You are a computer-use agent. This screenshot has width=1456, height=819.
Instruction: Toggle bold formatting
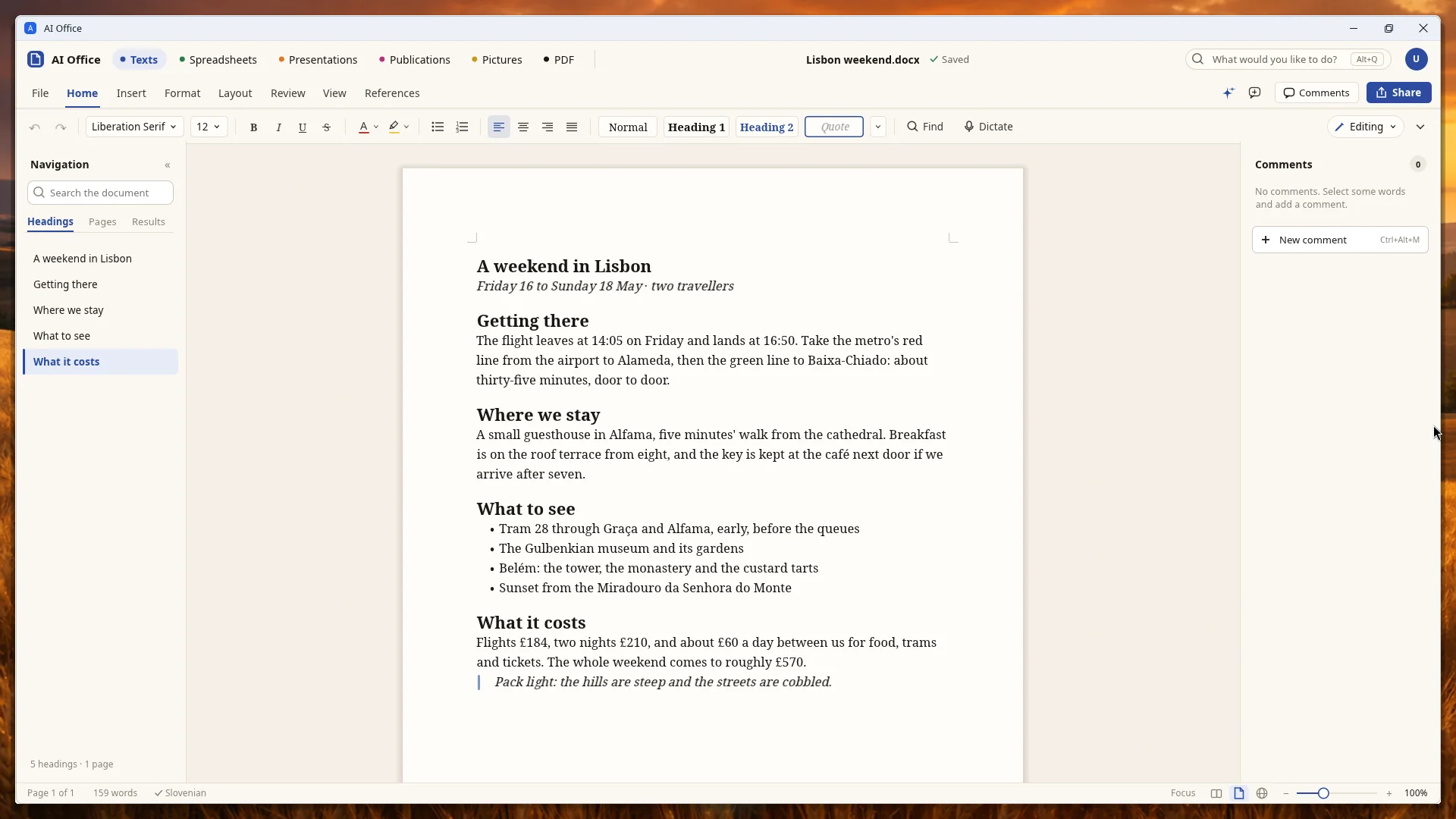point(254,127)
